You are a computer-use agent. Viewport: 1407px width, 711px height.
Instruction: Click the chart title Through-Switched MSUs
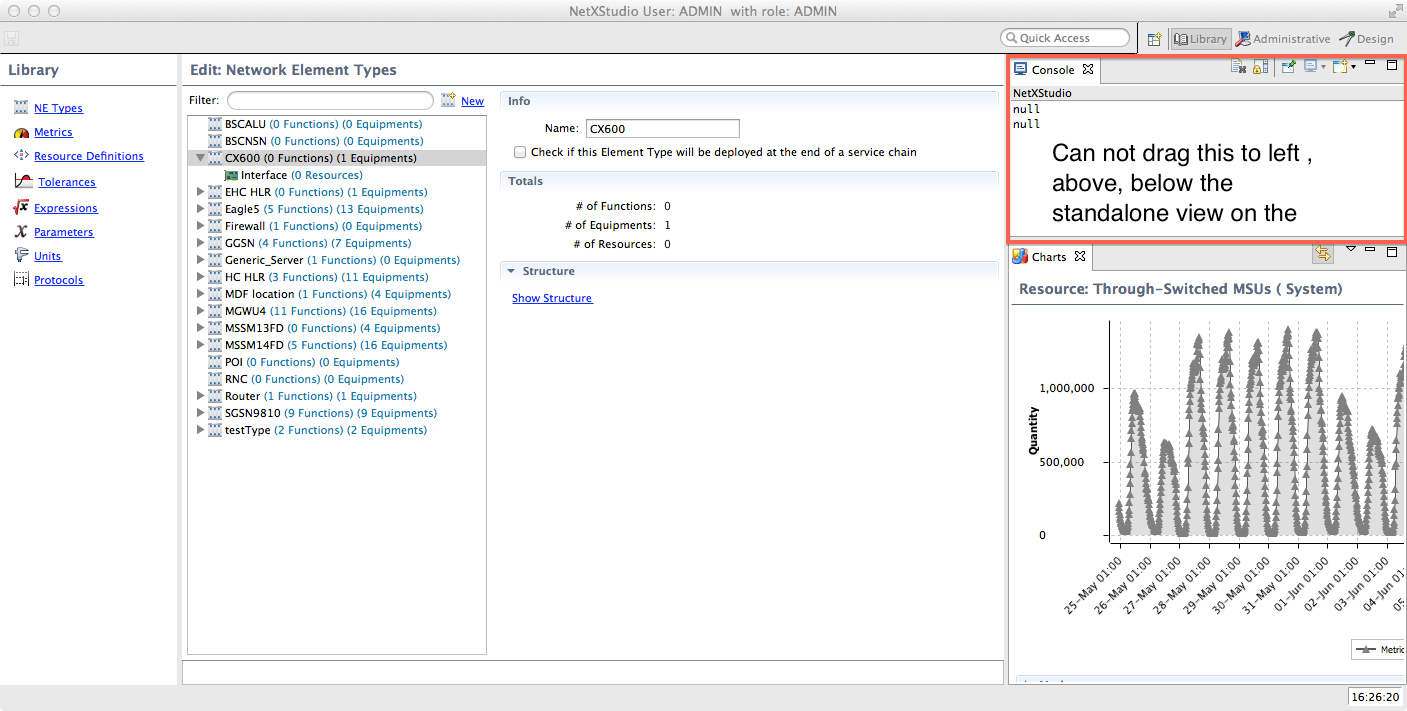pos(1180,289)
